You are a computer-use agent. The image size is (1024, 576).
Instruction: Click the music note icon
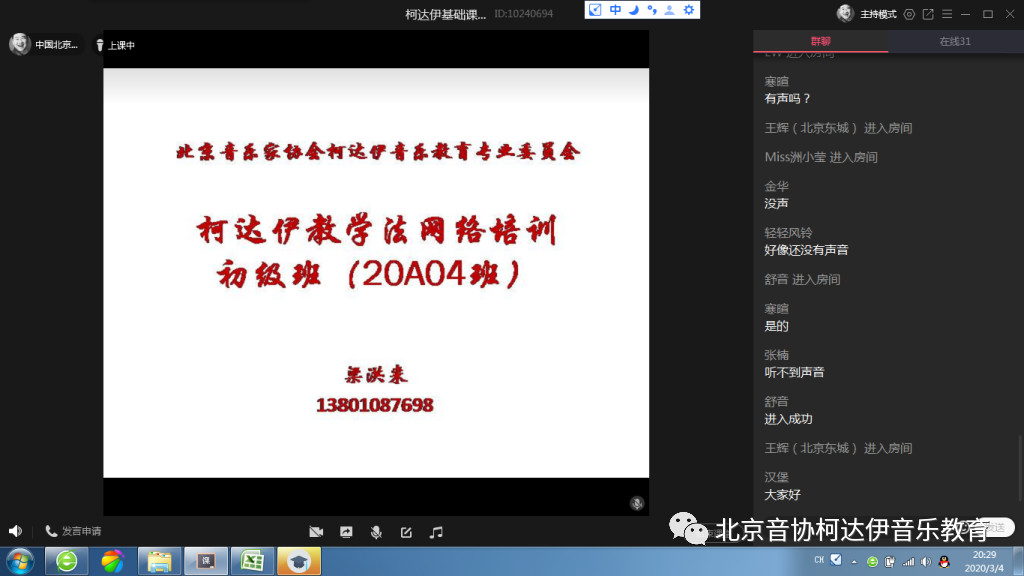tap(436, 532)
